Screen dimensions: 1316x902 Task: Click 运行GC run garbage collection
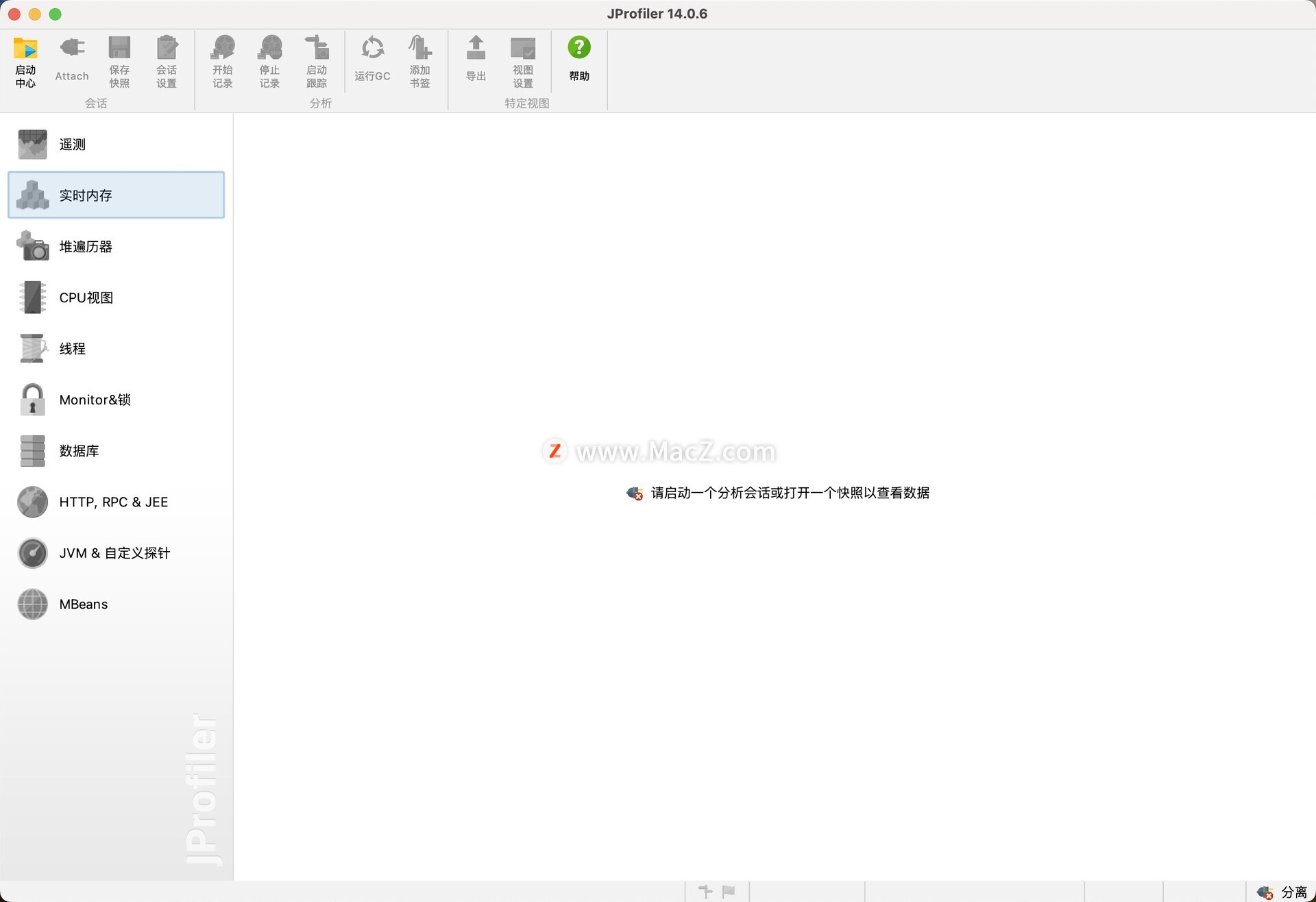372,60
